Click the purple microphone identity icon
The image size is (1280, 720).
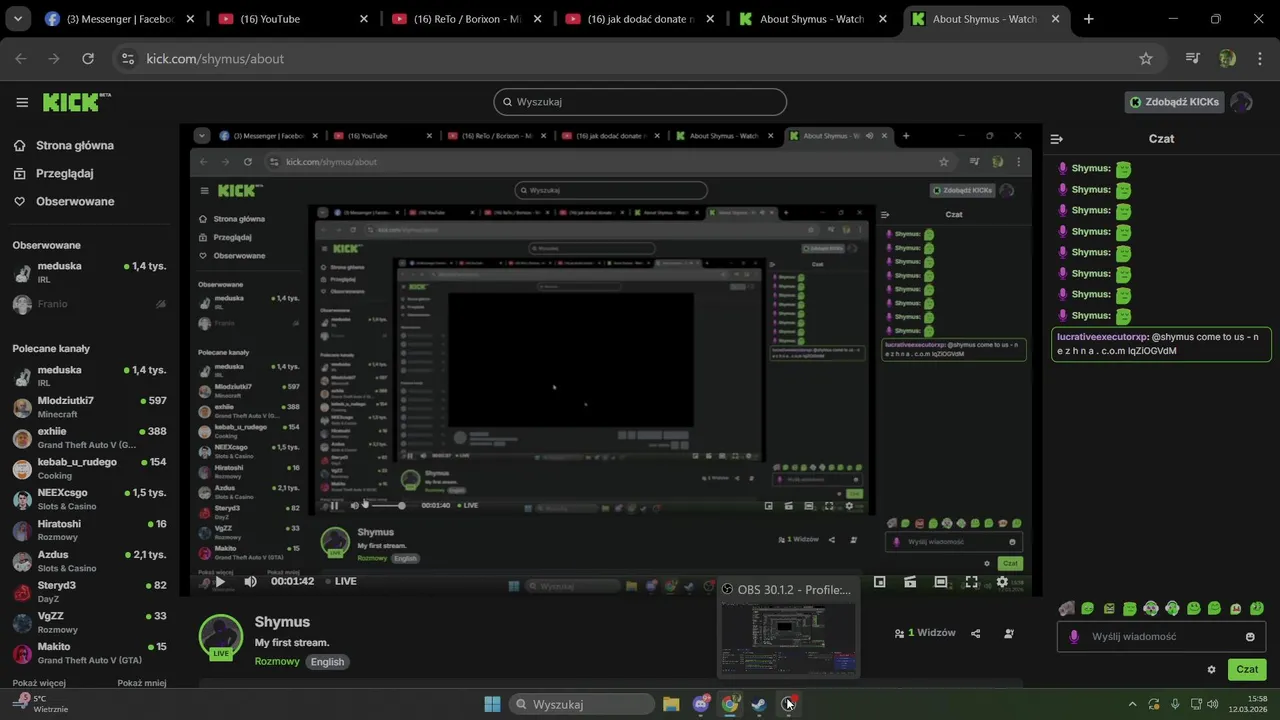pos(1074,637)
